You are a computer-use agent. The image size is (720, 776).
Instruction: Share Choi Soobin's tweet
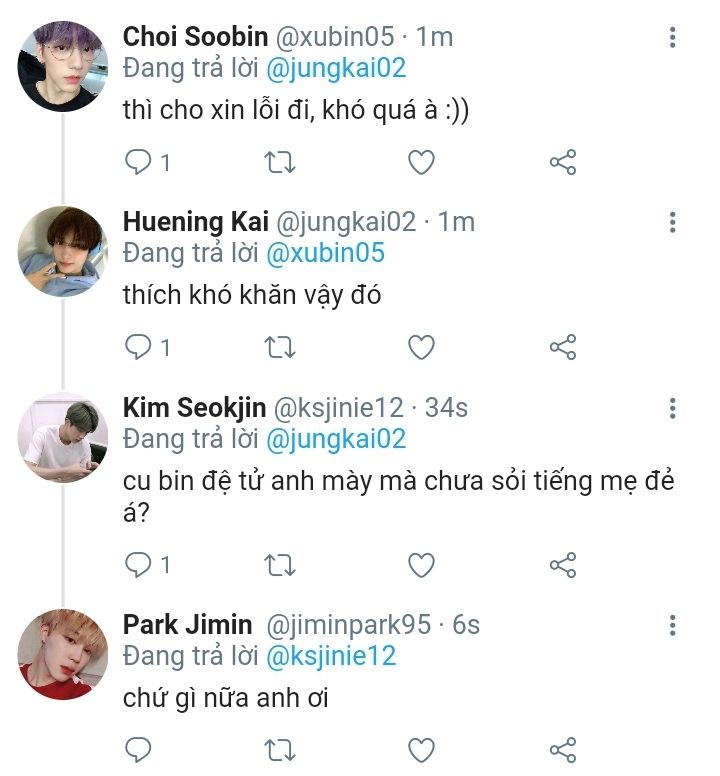point(563,162)
